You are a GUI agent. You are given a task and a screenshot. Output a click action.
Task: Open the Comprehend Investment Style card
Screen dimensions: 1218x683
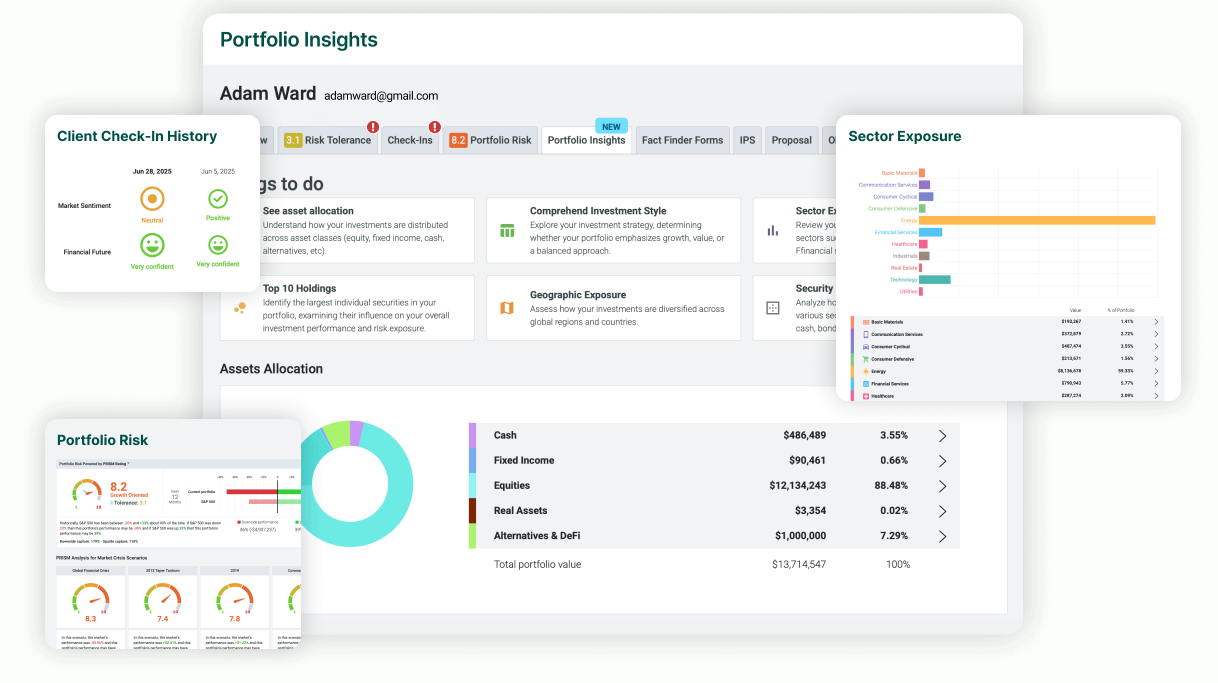tap(614, 231)
